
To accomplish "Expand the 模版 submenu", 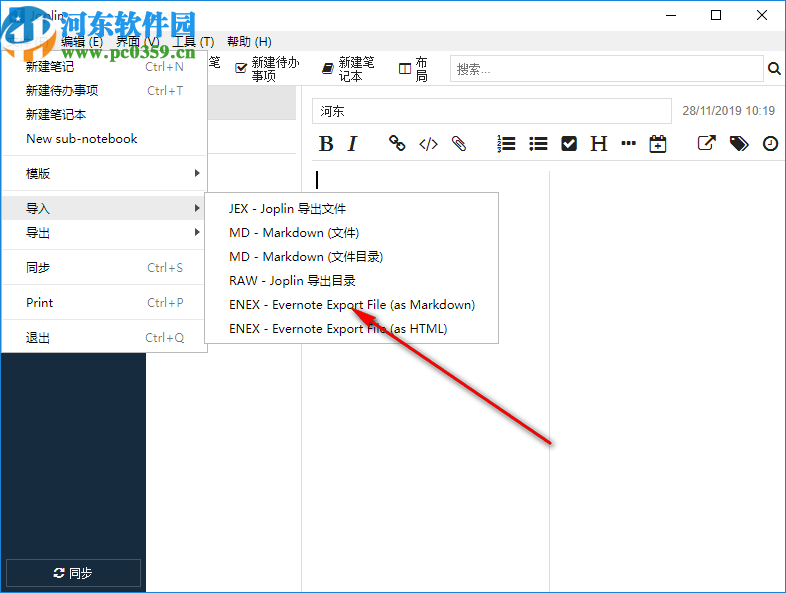I will [x=104, y=173].
